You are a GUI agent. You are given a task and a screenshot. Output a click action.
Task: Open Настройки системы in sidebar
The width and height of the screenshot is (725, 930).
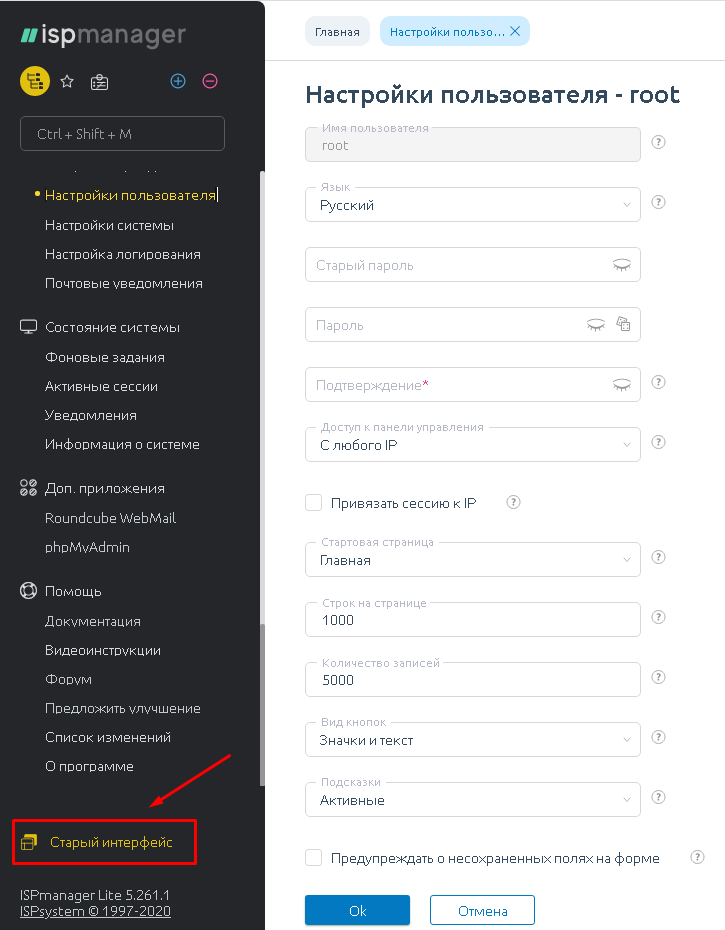(109, 225)
